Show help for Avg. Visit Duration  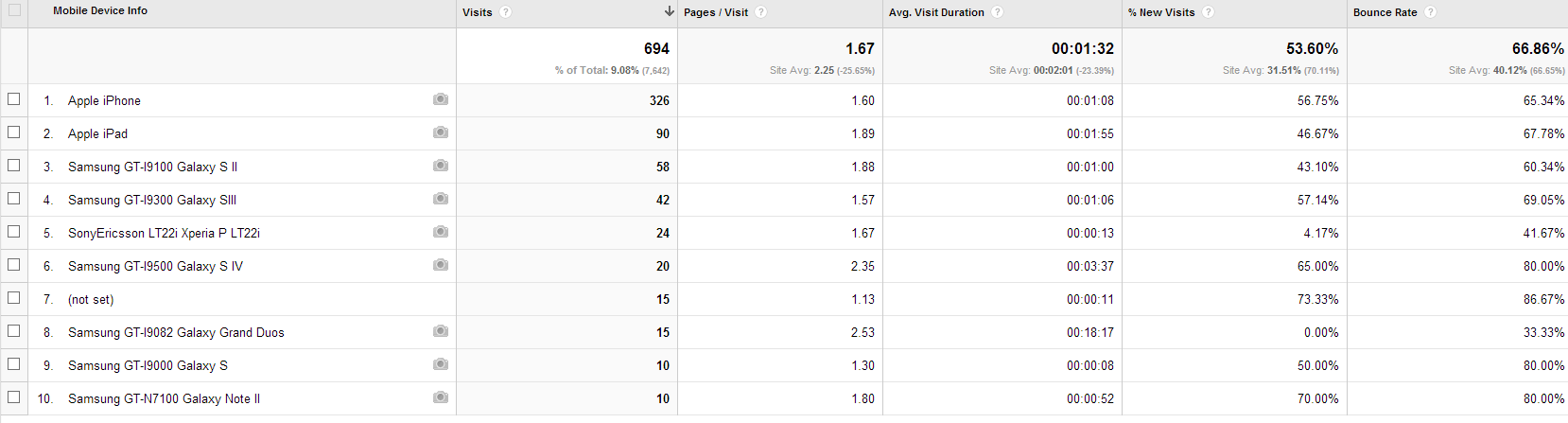998,12
